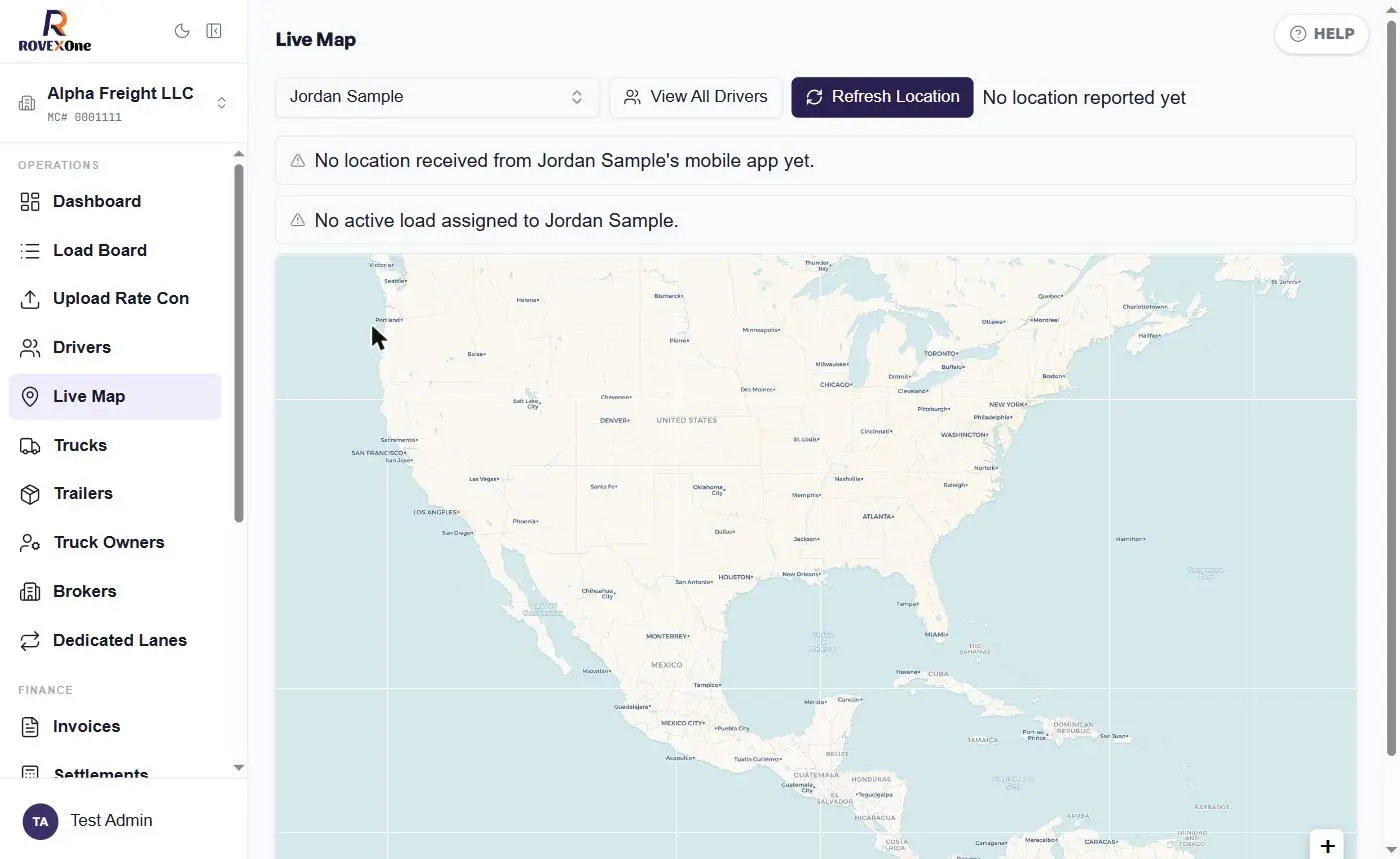
Task: Click the building icon beside Alpha Freight LLC
Action: (x=27, y=103)
